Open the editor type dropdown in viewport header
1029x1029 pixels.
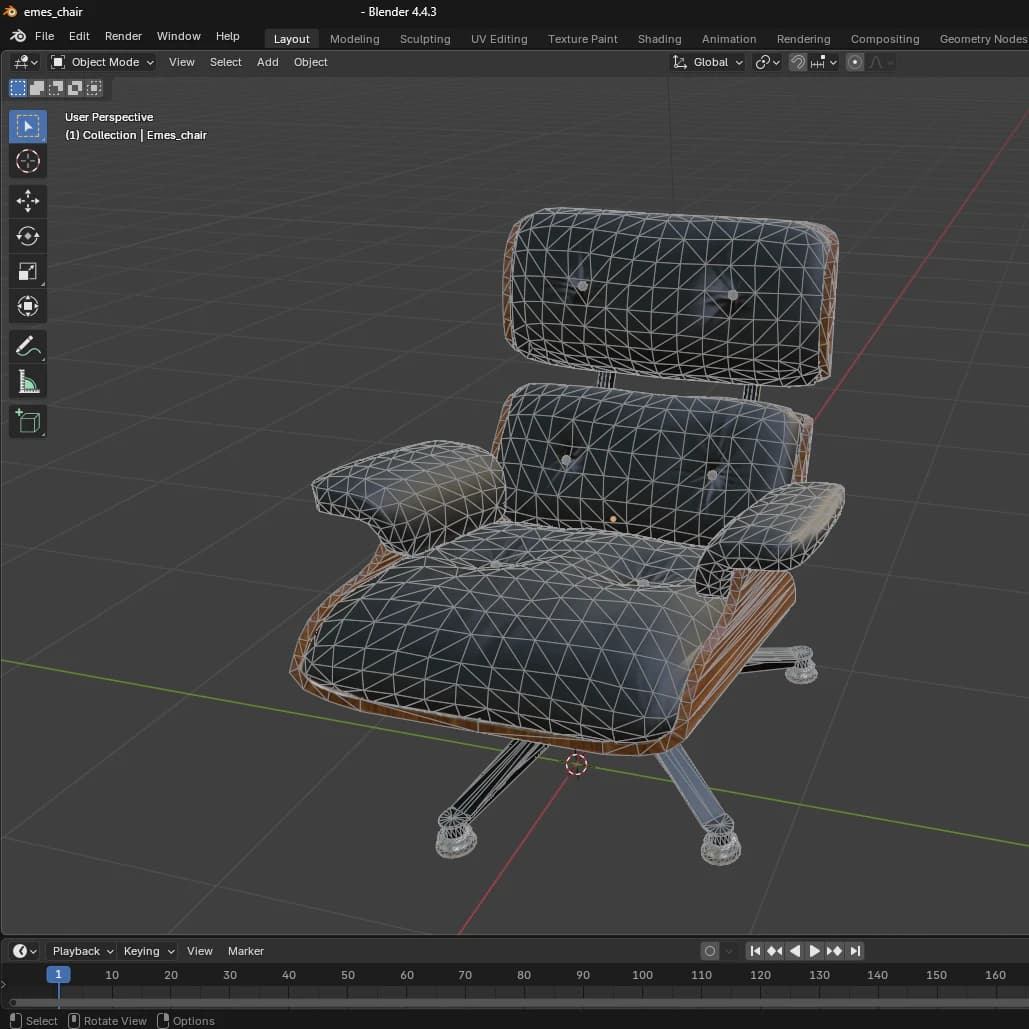(26, 62)
